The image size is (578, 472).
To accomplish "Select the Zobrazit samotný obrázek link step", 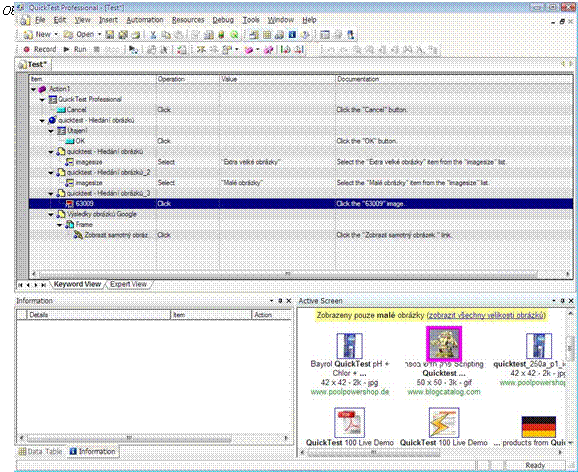I will [x=301, y=235].
